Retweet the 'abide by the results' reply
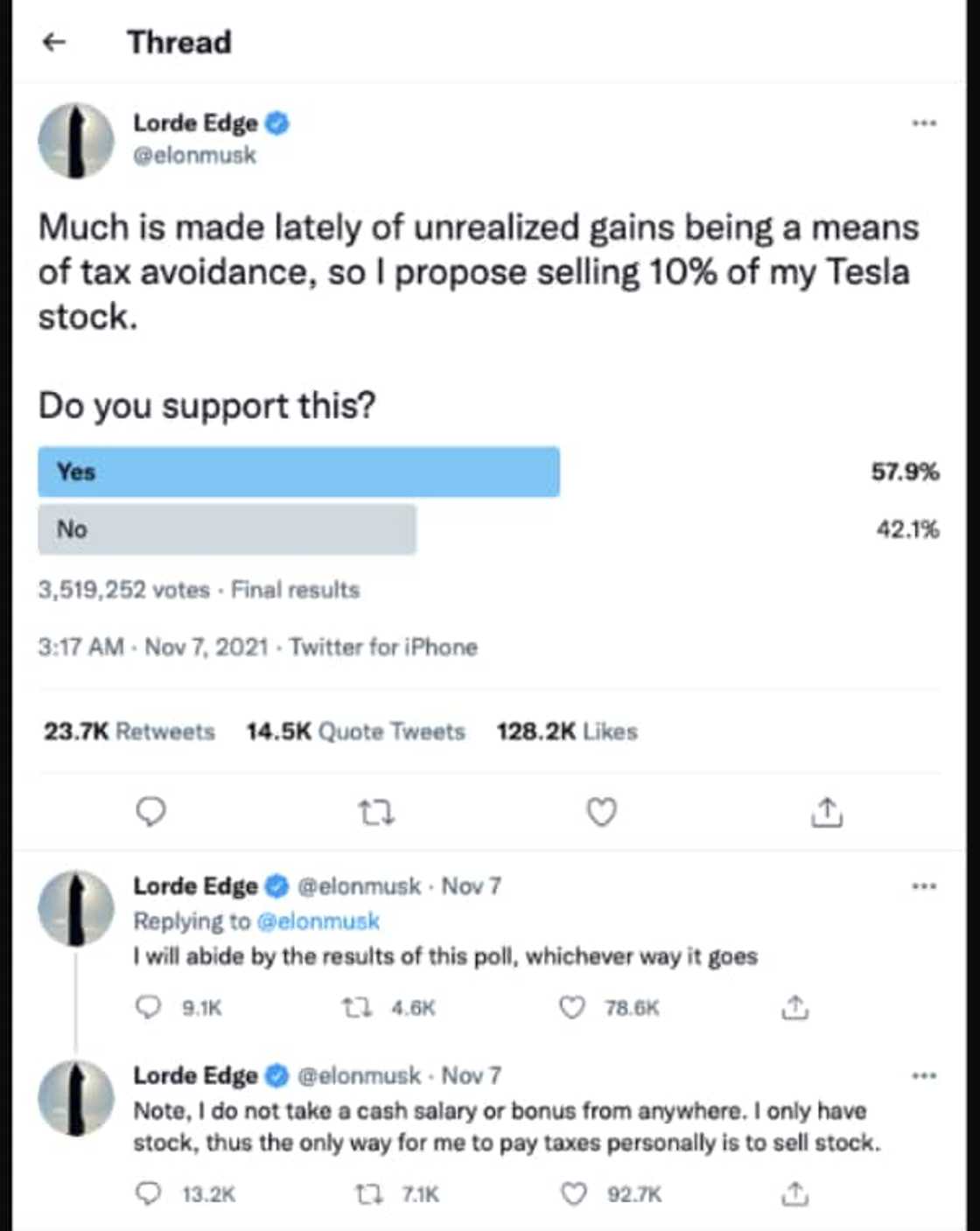Image resolution: width=980 pixels, height=1231 pixels. pyautogui.click(x=357, y=1008)
